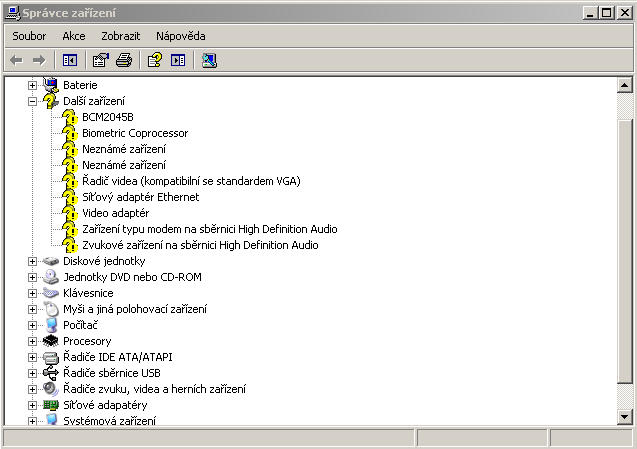637x449 pixels.
Task: Expand the Řadiče sběrnice USB node
Action: [x=32, y=373]
